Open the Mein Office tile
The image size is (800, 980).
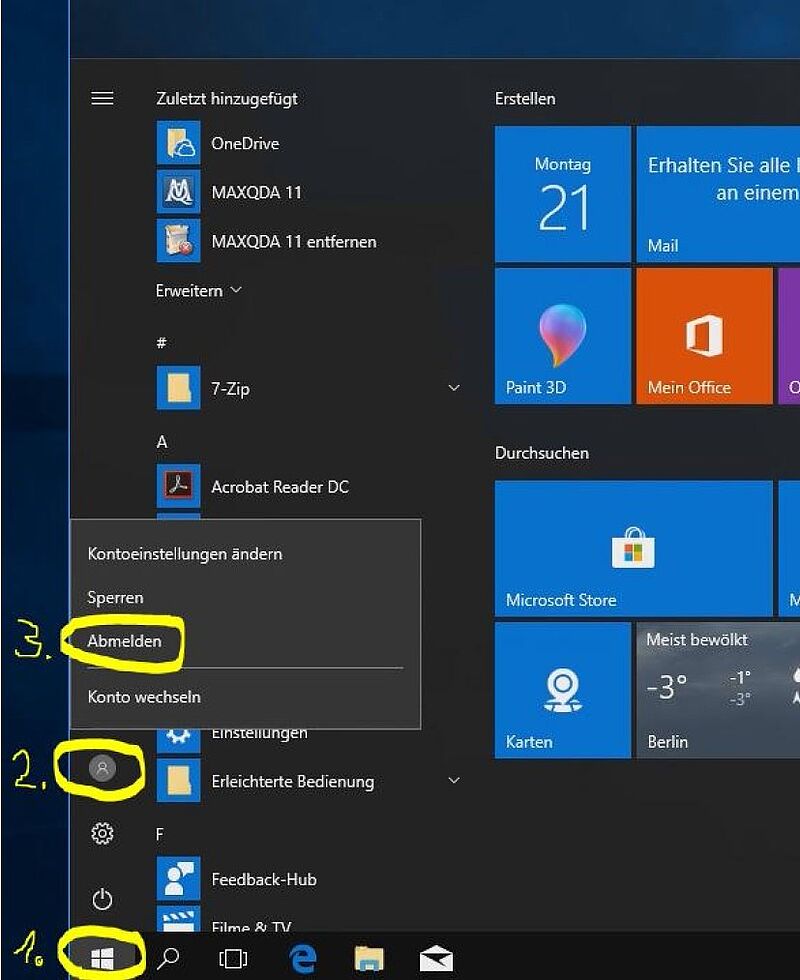pyautogui.click(x=704, y=336)
